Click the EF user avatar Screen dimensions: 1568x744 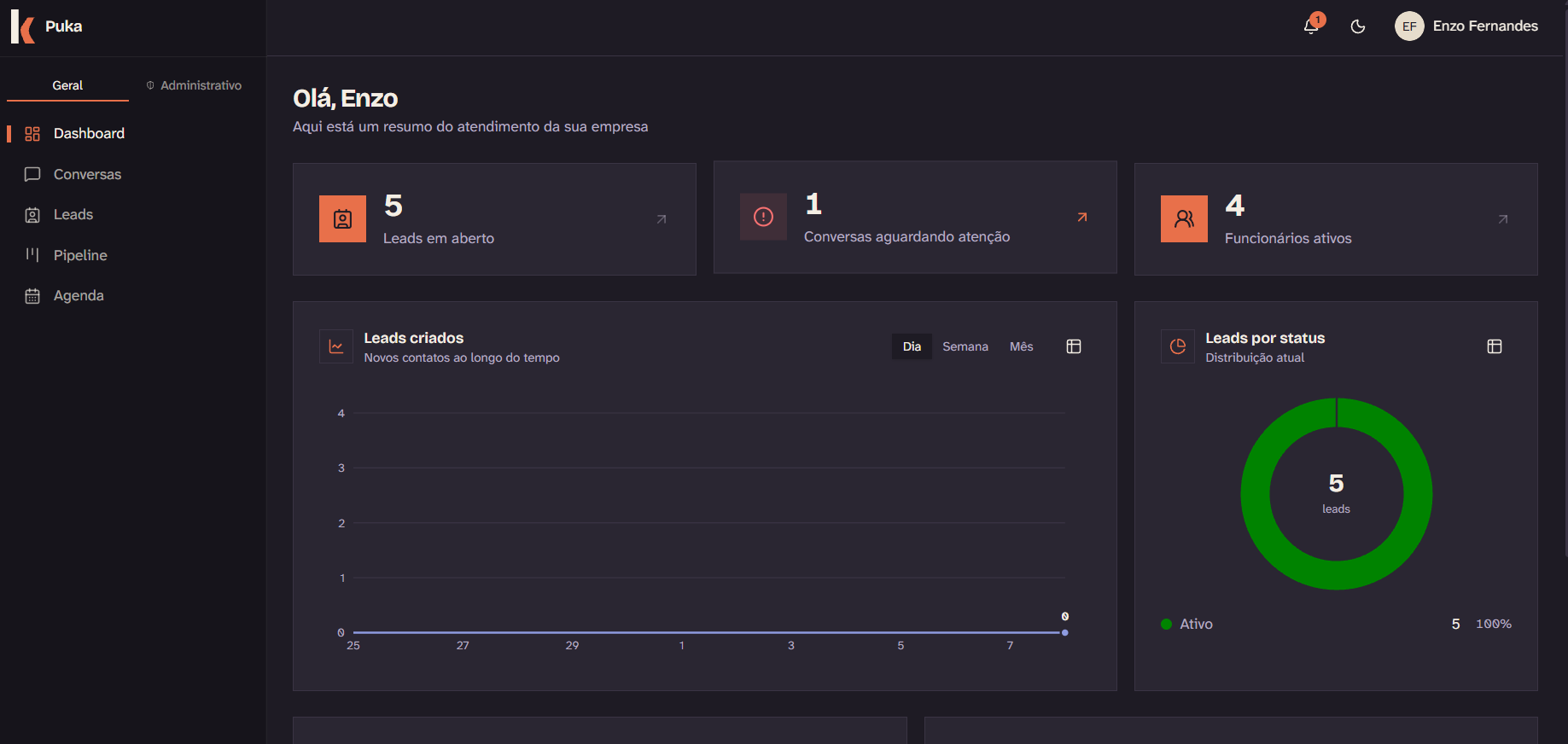pyautogui.click(x=1409, y=26)
